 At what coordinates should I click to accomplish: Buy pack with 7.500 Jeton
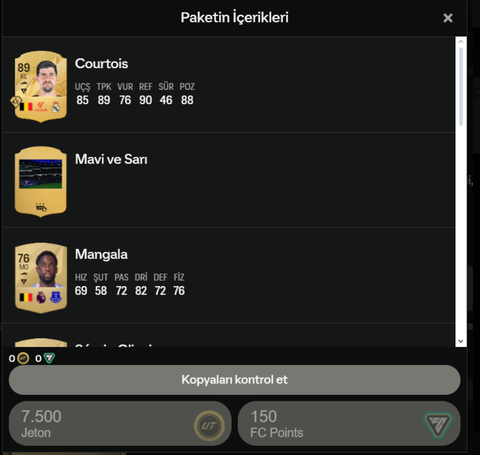pyautogui.click(x=120, y=424)
